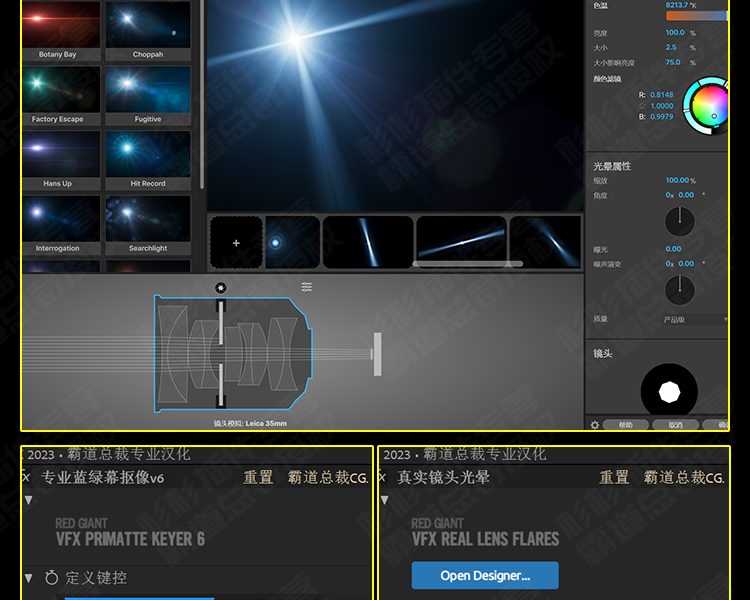Click the 噪声演变 rotation dial
750x600 pixels.
click(x=680, y=290)
